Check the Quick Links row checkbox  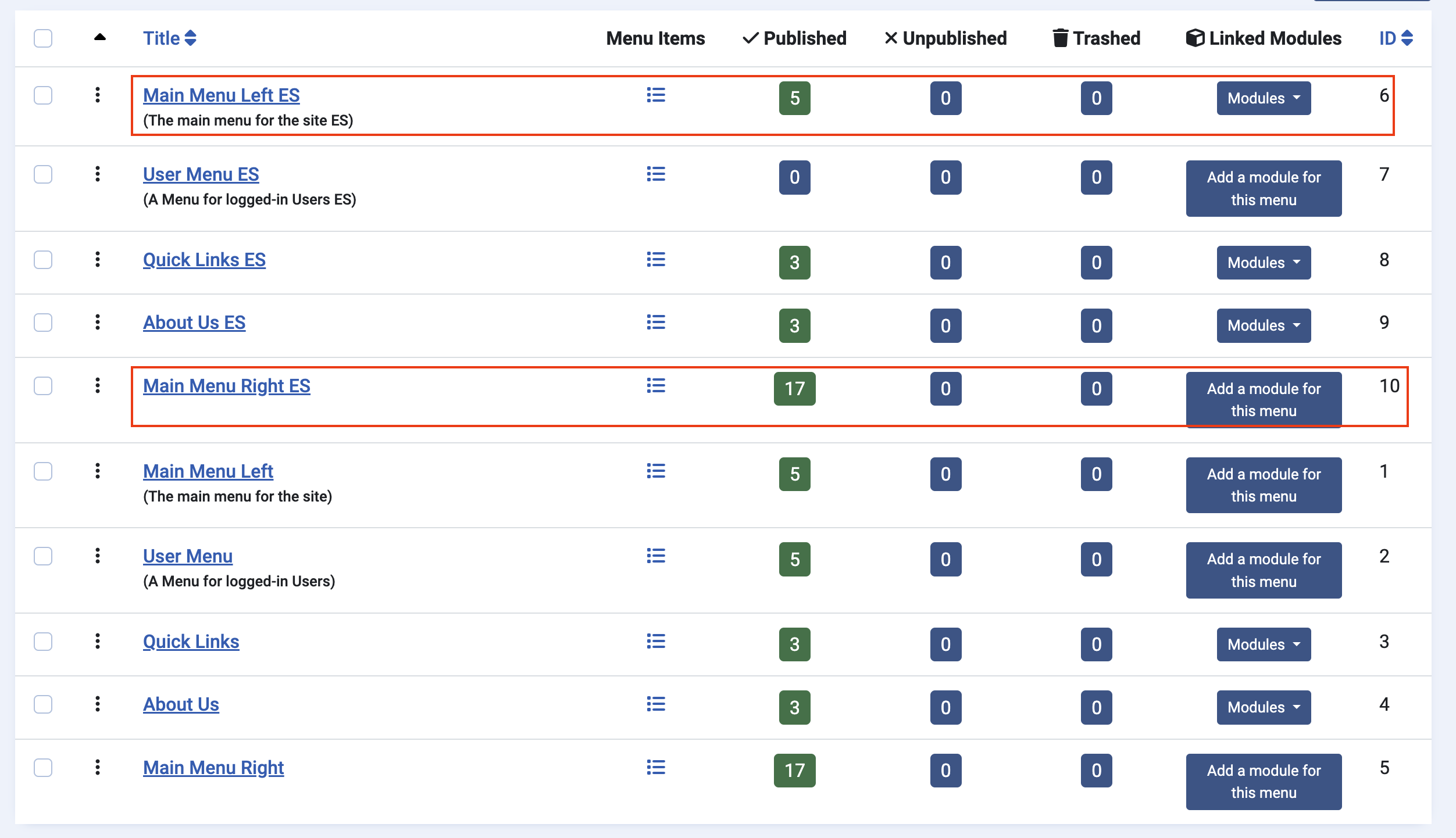tap(43, 642)
